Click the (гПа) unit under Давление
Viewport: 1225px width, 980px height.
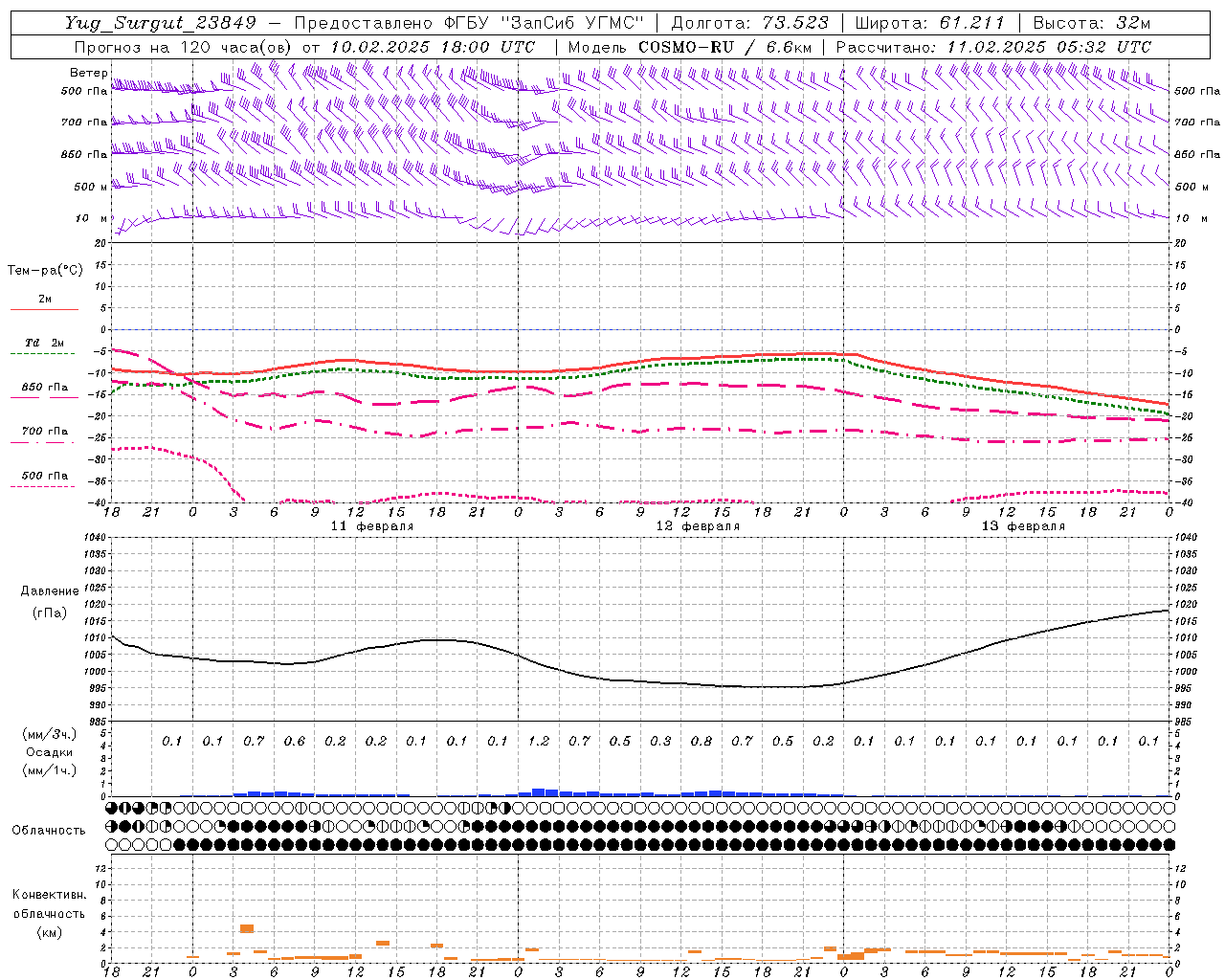50,613
